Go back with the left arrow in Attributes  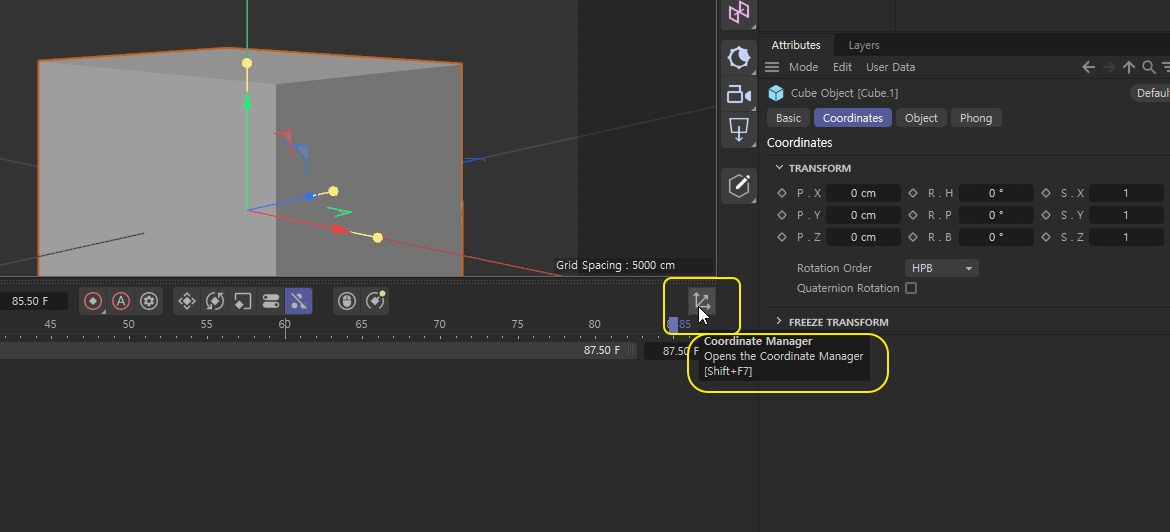(1089, 67)
